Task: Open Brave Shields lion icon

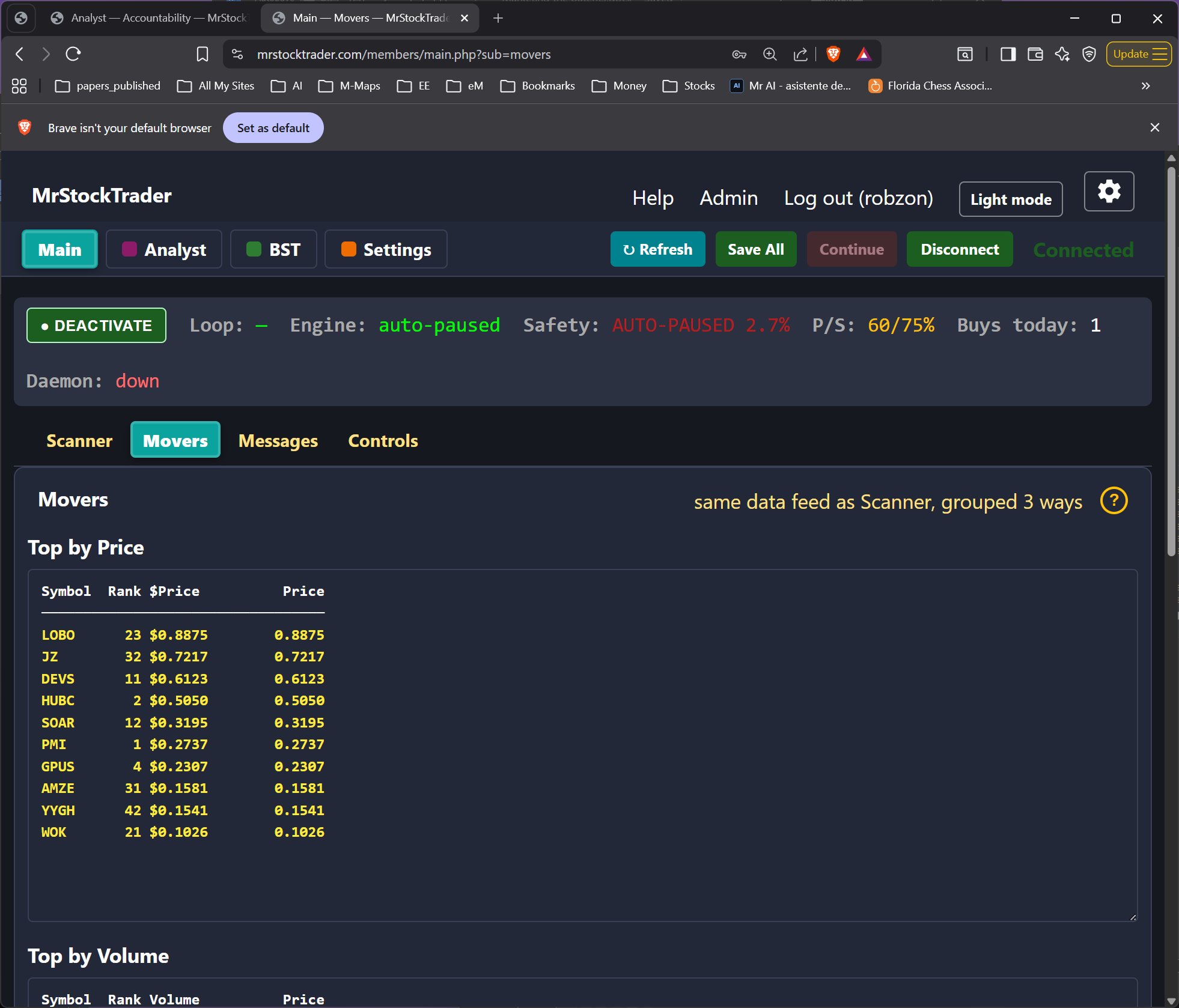Action: [833, 54]
